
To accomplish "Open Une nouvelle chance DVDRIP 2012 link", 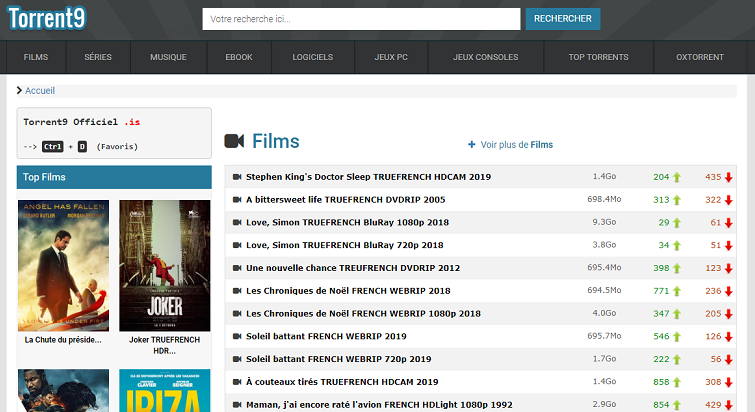I will 353,268.
